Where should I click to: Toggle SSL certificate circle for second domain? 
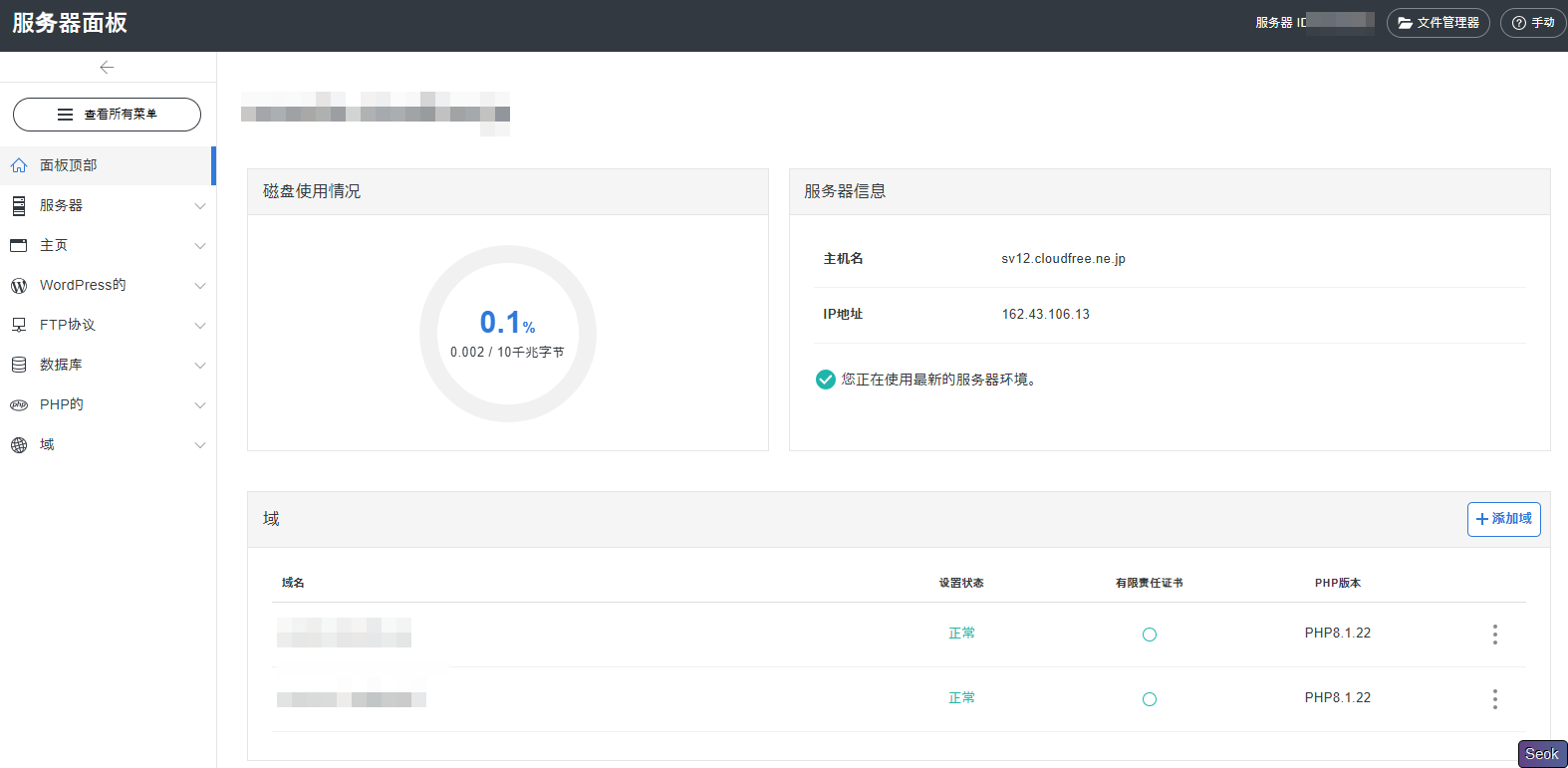(1149, 699)
